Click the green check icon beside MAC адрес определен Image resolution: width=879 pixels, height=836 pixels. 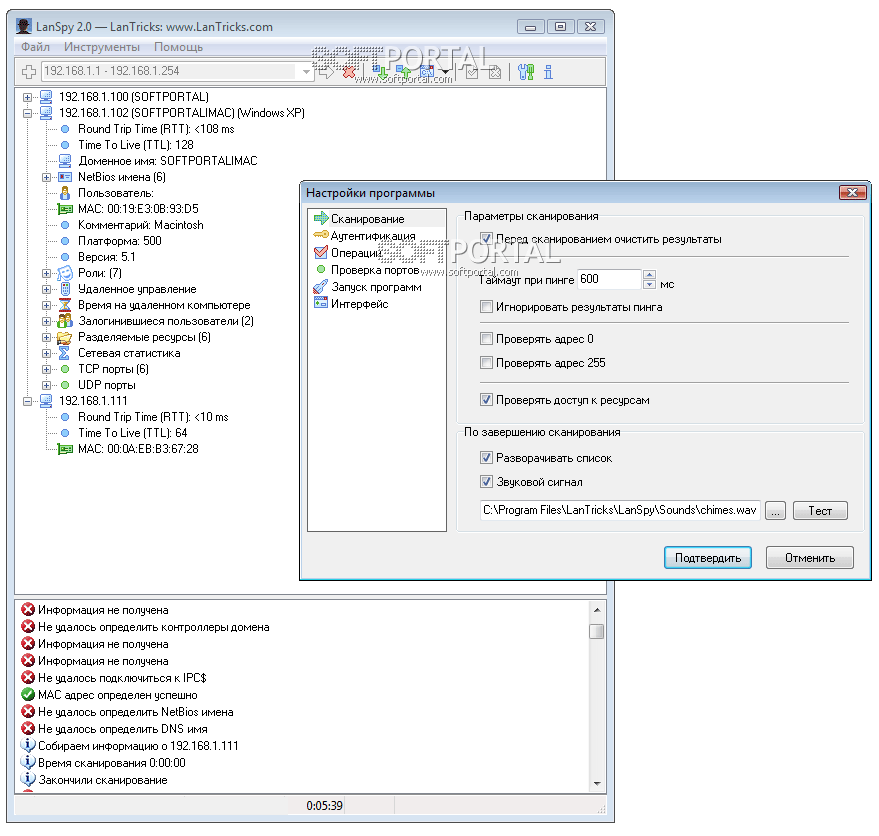point(27,695)
